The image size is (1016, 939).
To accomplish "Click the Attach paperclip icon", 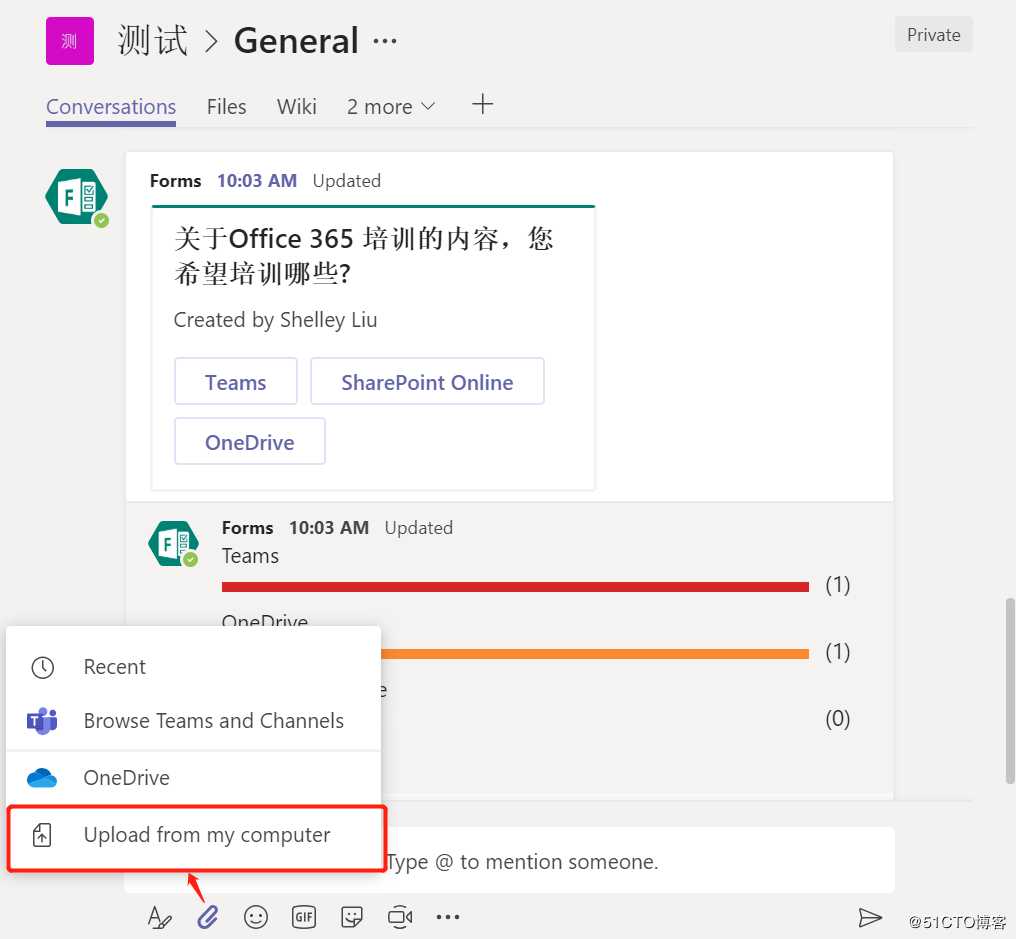I will click(x=207, y=917).
